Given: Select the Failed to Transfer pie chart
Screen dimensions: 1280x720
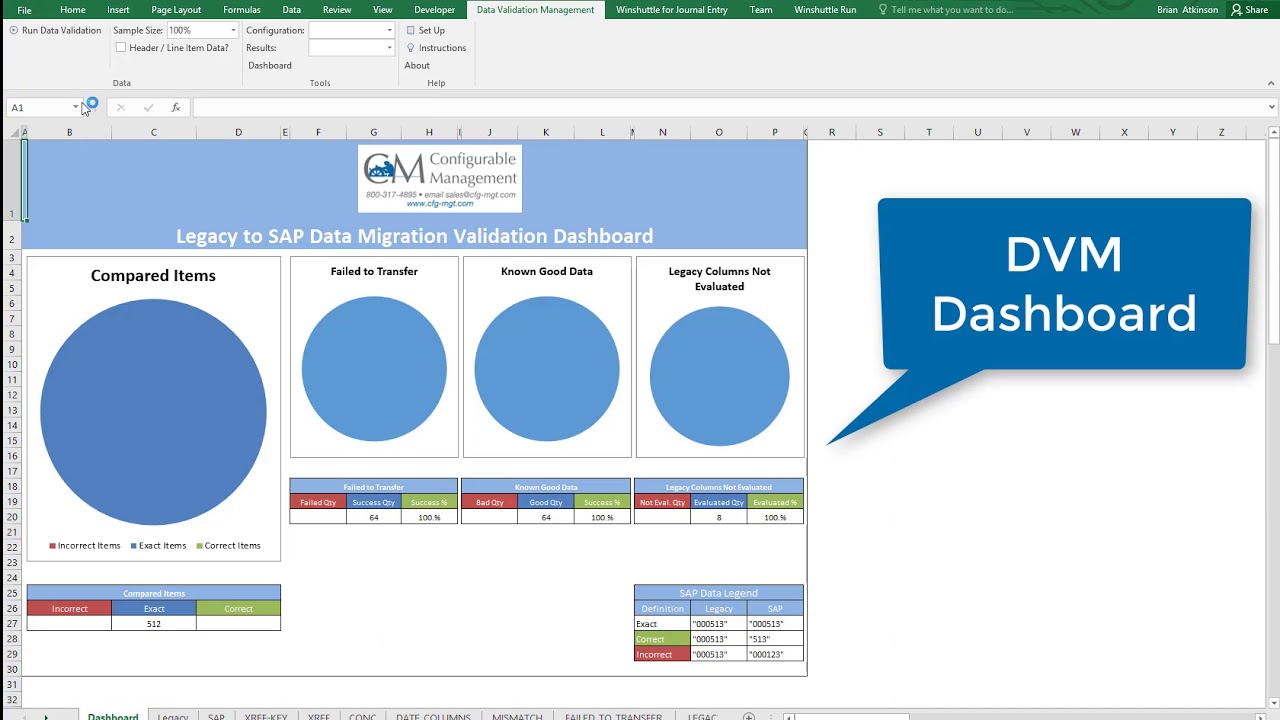Looking at the screenshot, I should point(374,369).
